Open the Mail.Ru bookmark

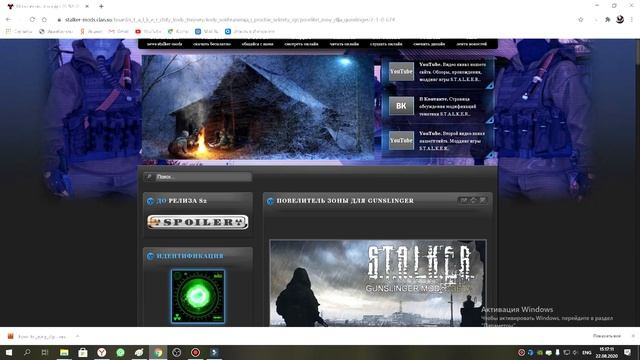pos(207,31)
